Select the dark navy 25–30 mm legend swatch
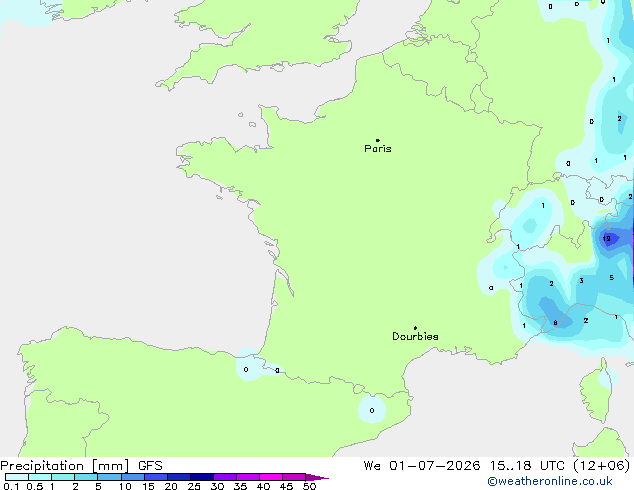 (202, 477)
